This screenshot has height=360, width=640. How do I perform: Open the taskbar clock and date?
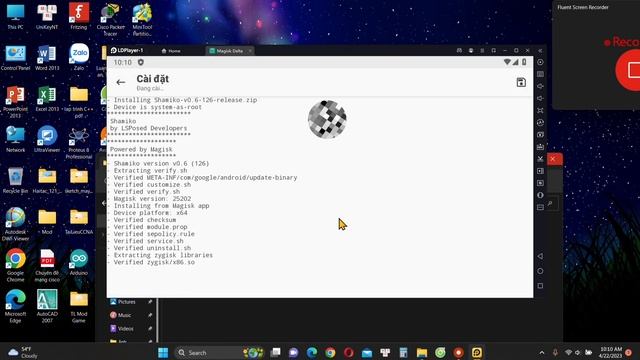click(x=611, y=353)
